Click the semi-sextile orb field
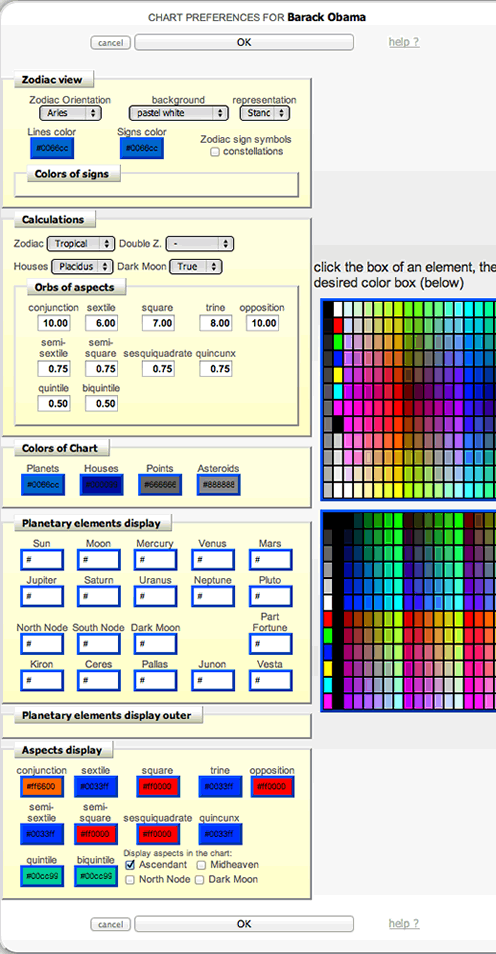Screen dimensions: 496x954 pos(54,368)
